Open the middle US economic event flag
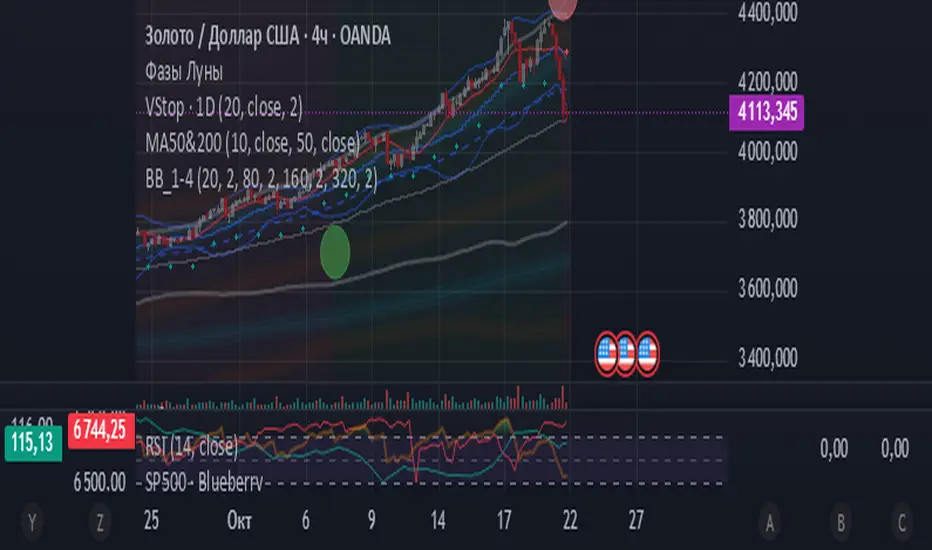This screenshot has height=550, width=932. tap(626, 354)
